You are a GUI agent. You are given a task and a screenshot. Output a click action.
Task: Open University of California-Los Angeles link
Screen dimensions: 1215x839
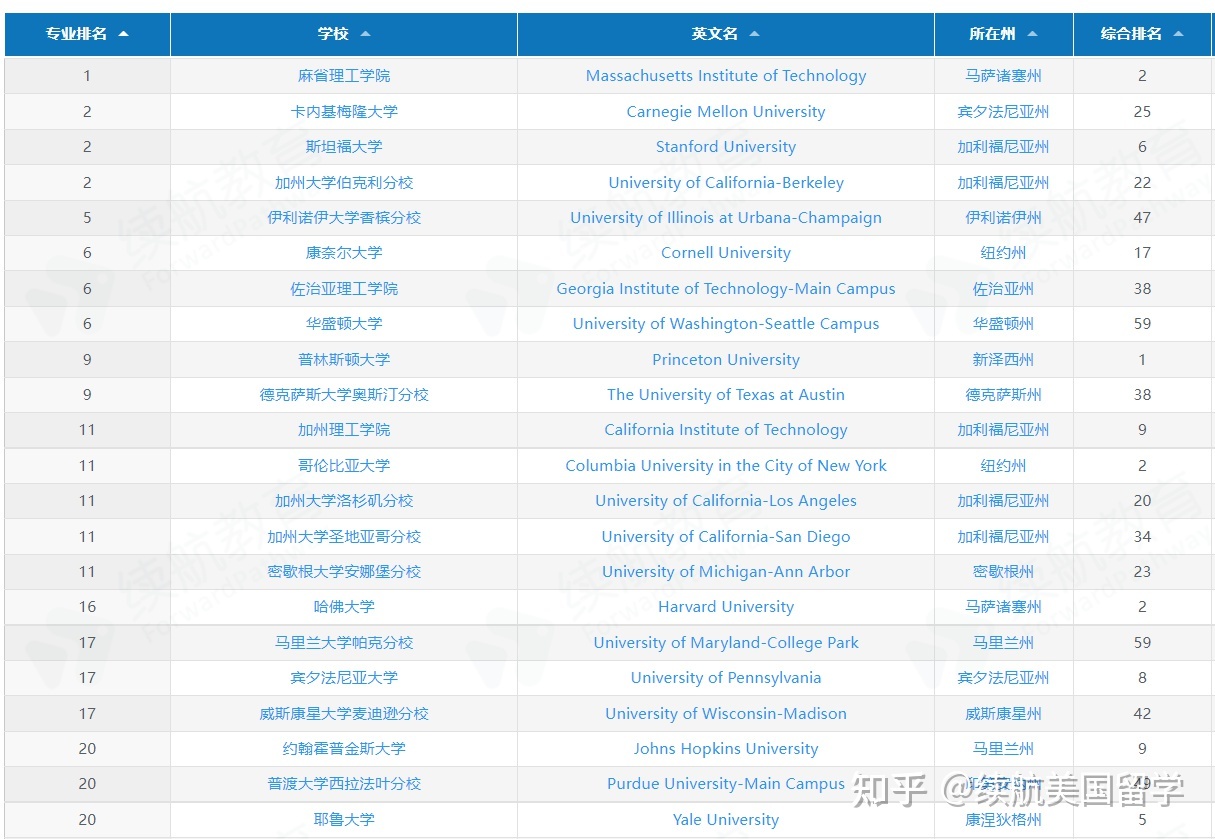click(726, 501)
